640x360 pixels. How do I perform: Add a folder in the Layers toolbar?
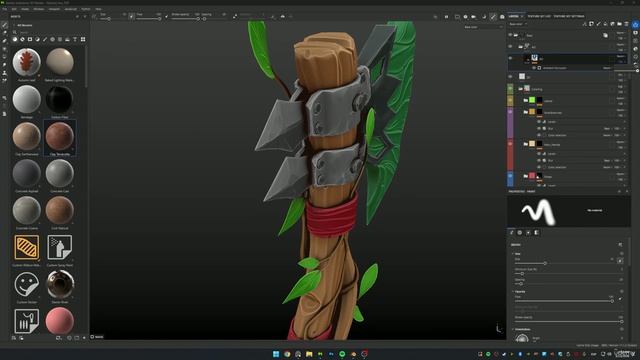click(x=619, y=24)
